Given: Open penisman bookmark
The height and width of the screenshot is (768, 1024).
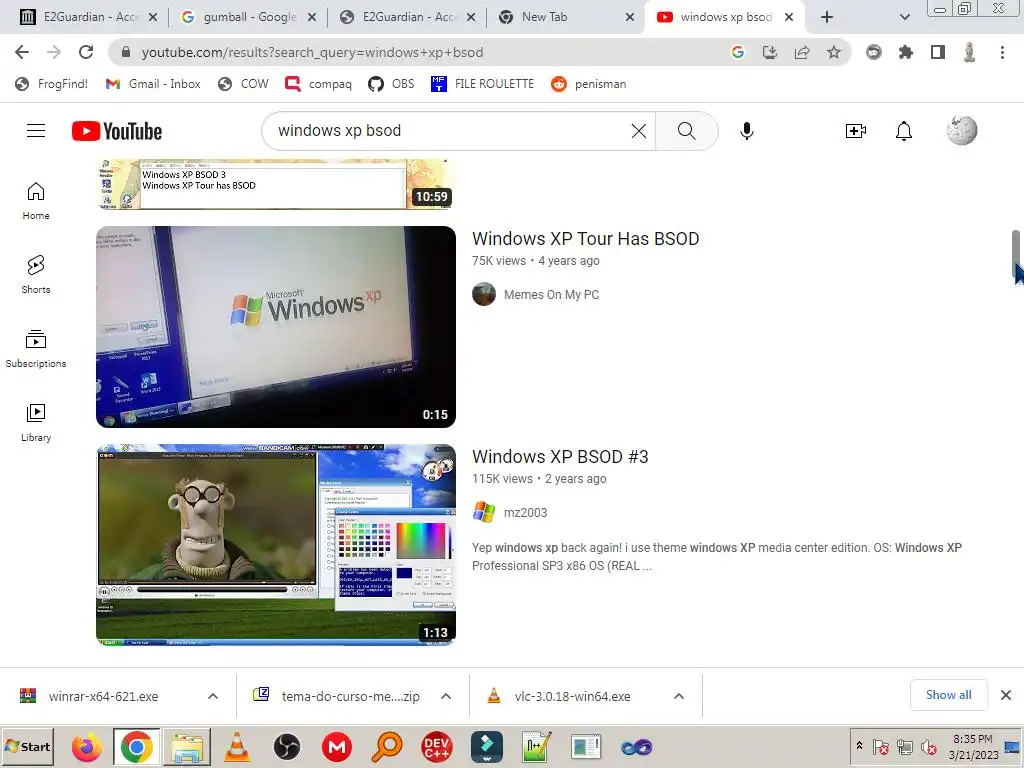Looking at the screenshot, I should [588, 84].
